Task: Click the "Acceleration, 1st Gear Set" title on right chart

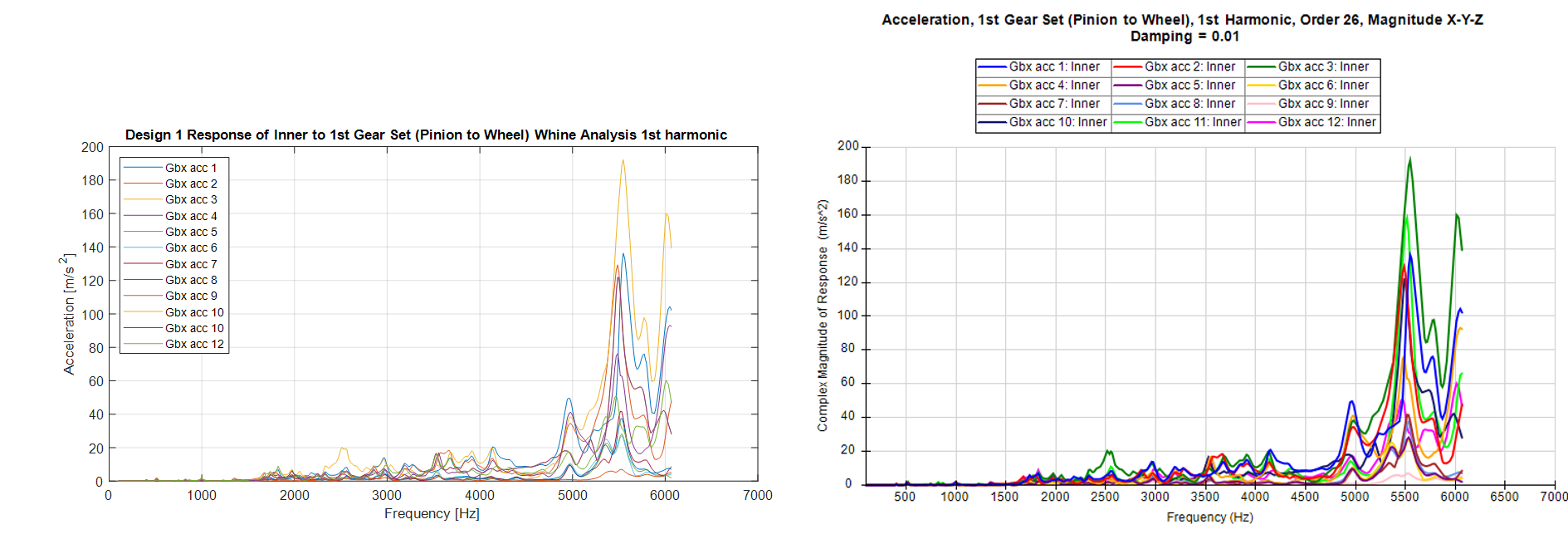Action: [x=1182, y=20]
